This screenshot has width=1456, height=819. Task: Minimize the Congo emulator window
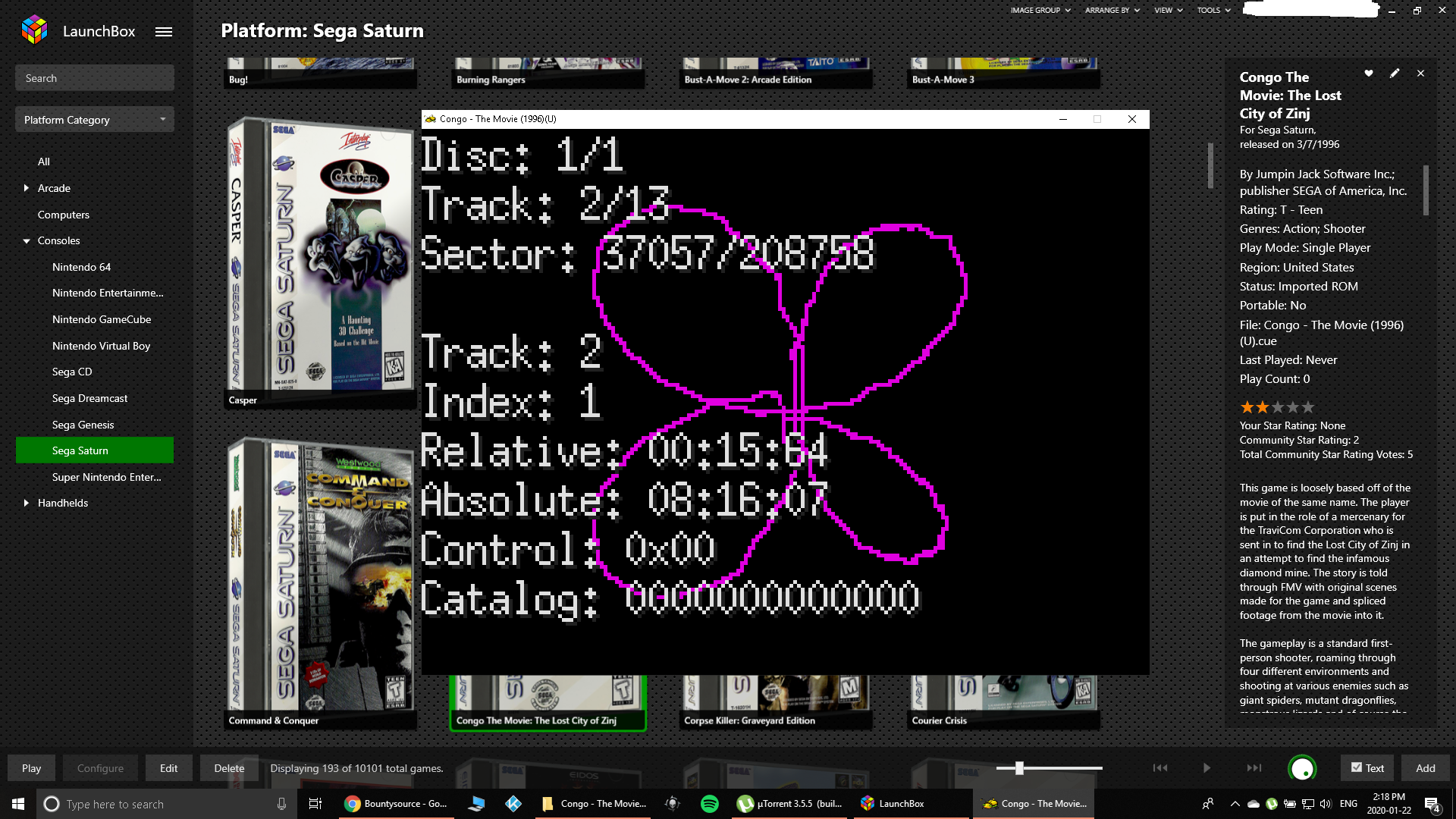coord(1063,119)
